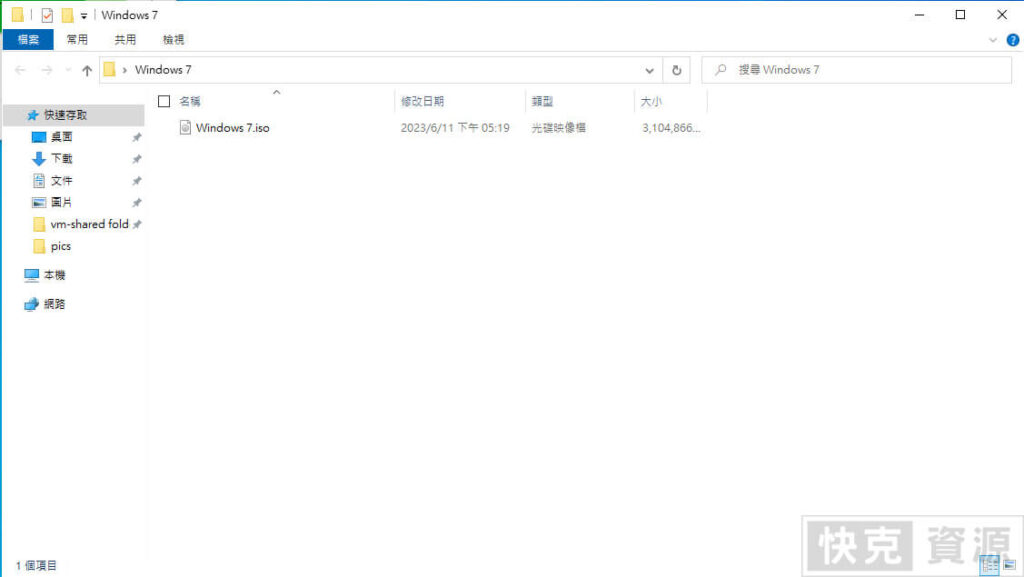The image size is (1024, 577).
Task: Sort by 大小 column header
Action: [x=651, y=101]
